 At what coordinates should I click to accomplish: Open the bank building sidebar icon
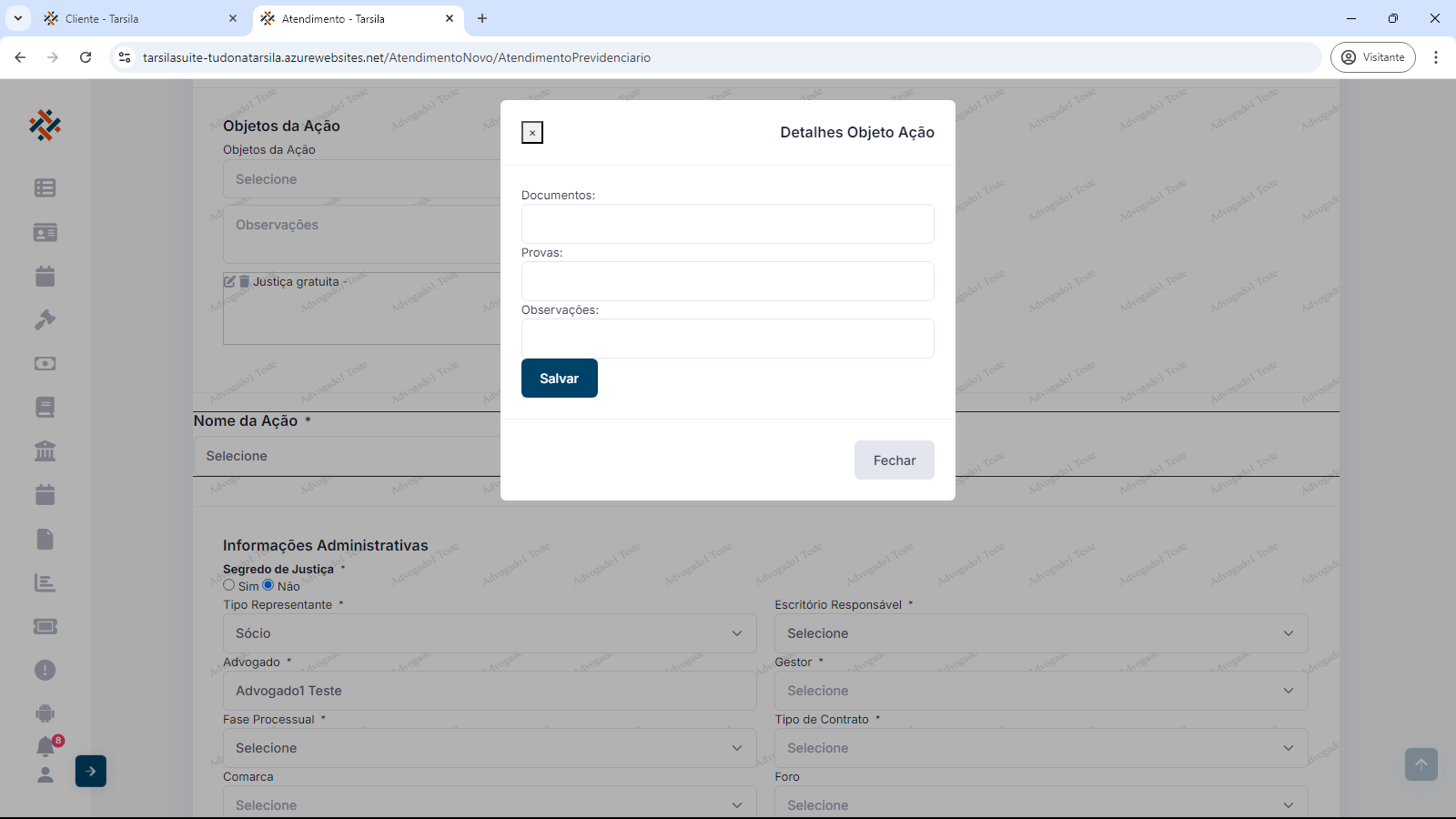45,450
